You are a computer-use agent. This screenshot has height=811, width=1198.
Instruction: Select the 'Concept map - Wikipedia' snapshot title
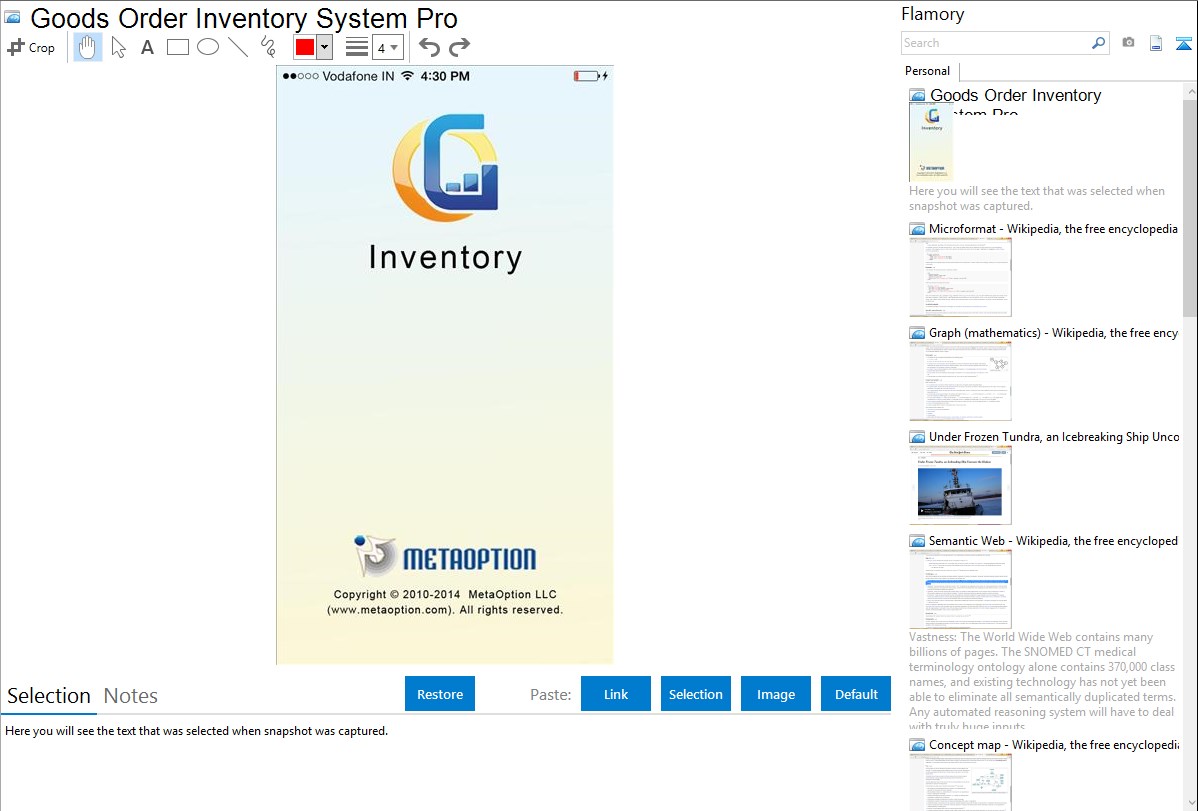click(x=1054, y=744)
